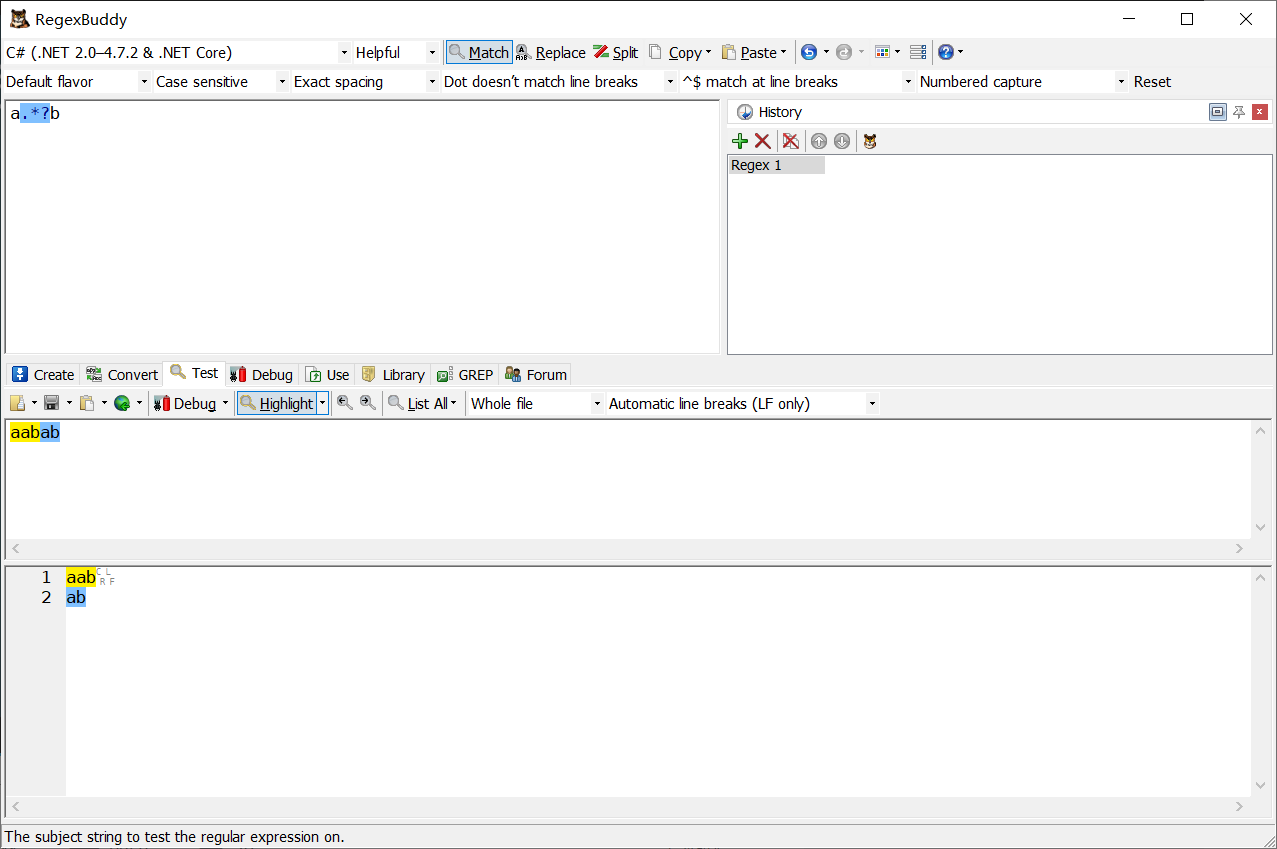This screenshot has height=849, width=1277.
Task: Open the blue Help question-mark icon
Action: click(945, 52)
